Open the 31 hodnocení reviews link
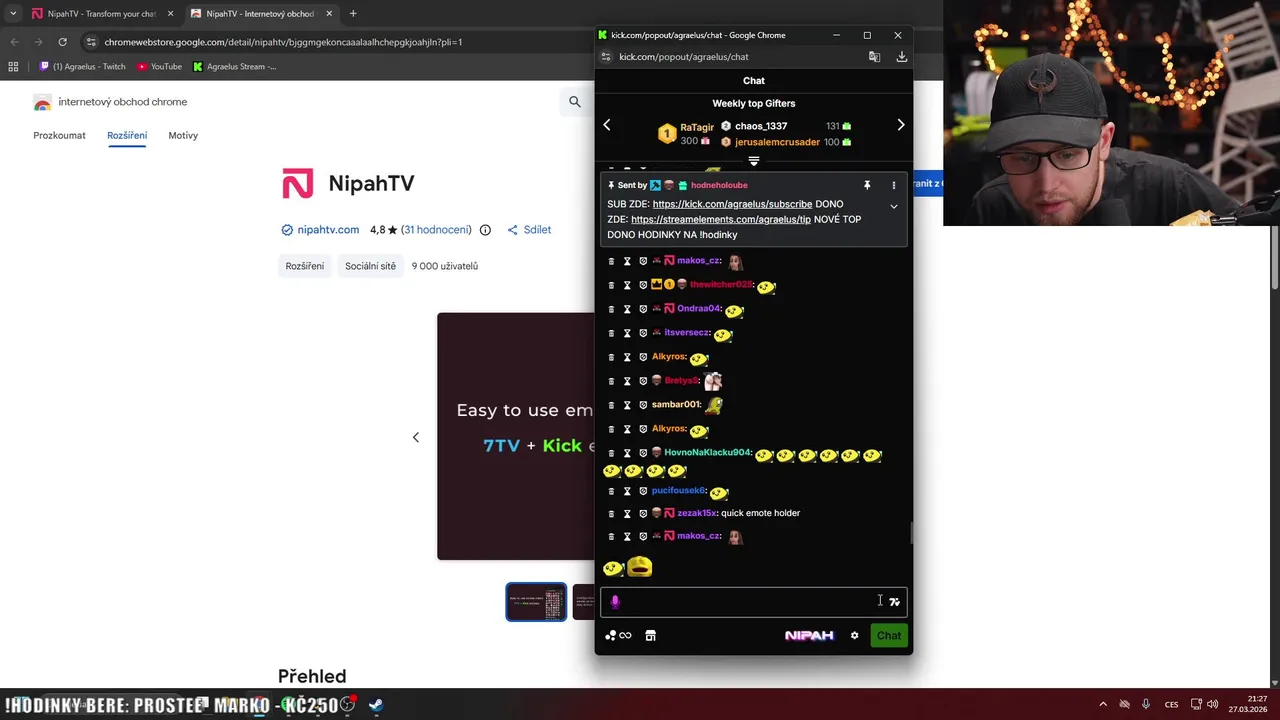The image size is (1280, 720). coord(436,230)
